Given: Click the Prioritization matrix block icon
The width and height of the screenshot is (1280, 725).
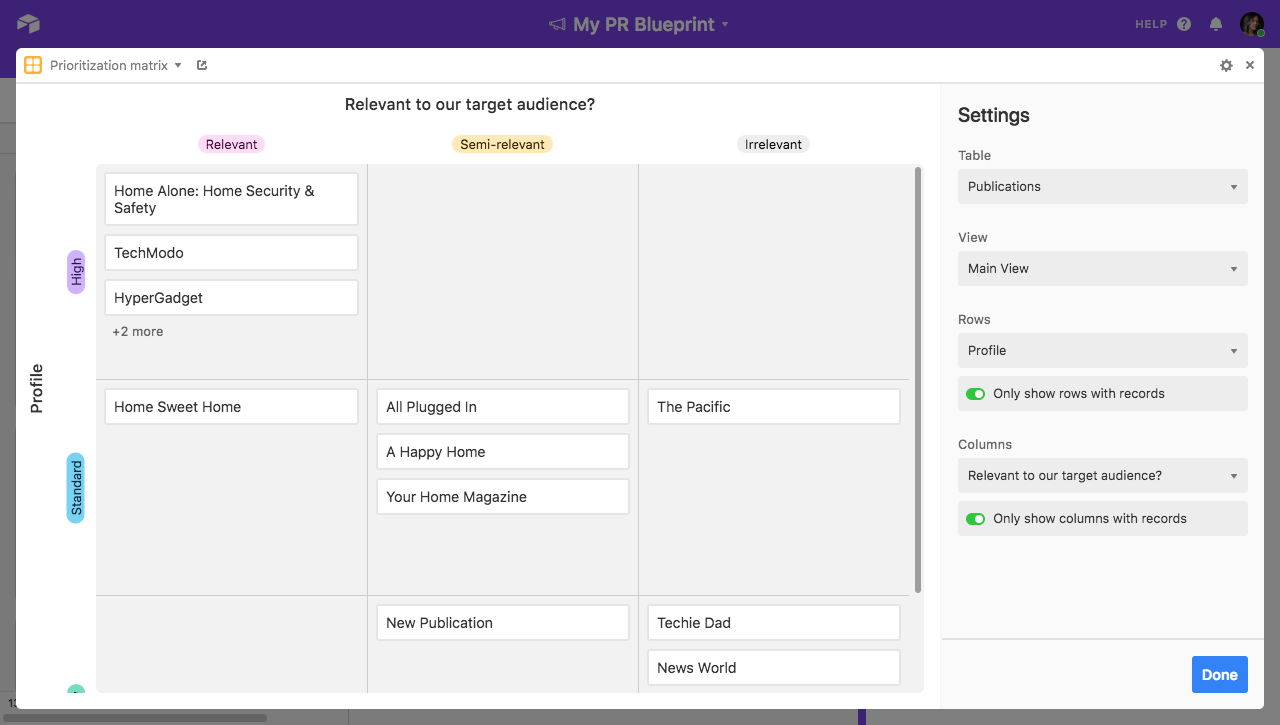Looking at the screenshot, I should (33, 65).
